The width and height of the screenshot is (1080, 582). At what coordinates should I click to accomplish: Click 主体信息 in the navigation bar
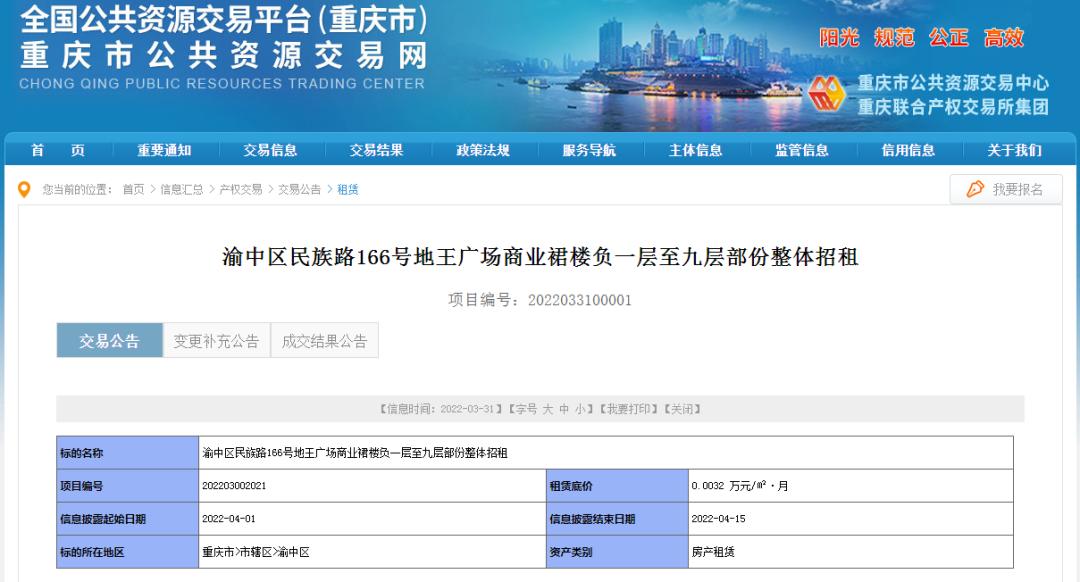(696, 150)
